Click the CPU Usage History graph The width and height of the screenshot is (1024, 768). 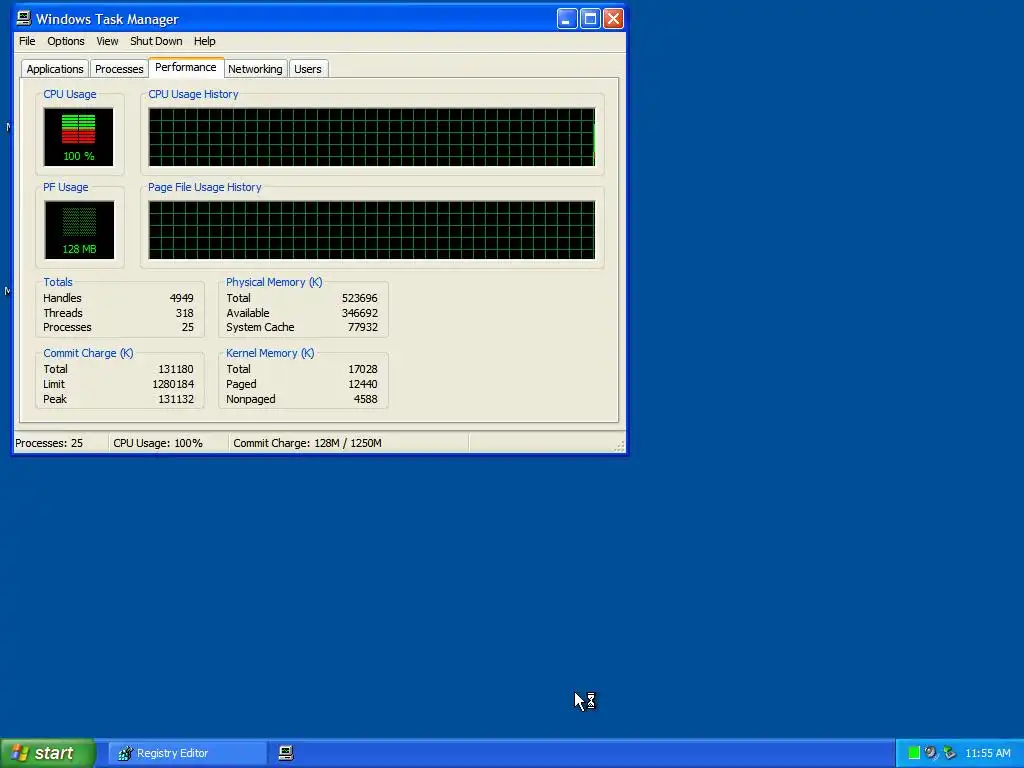coord(372,137)
